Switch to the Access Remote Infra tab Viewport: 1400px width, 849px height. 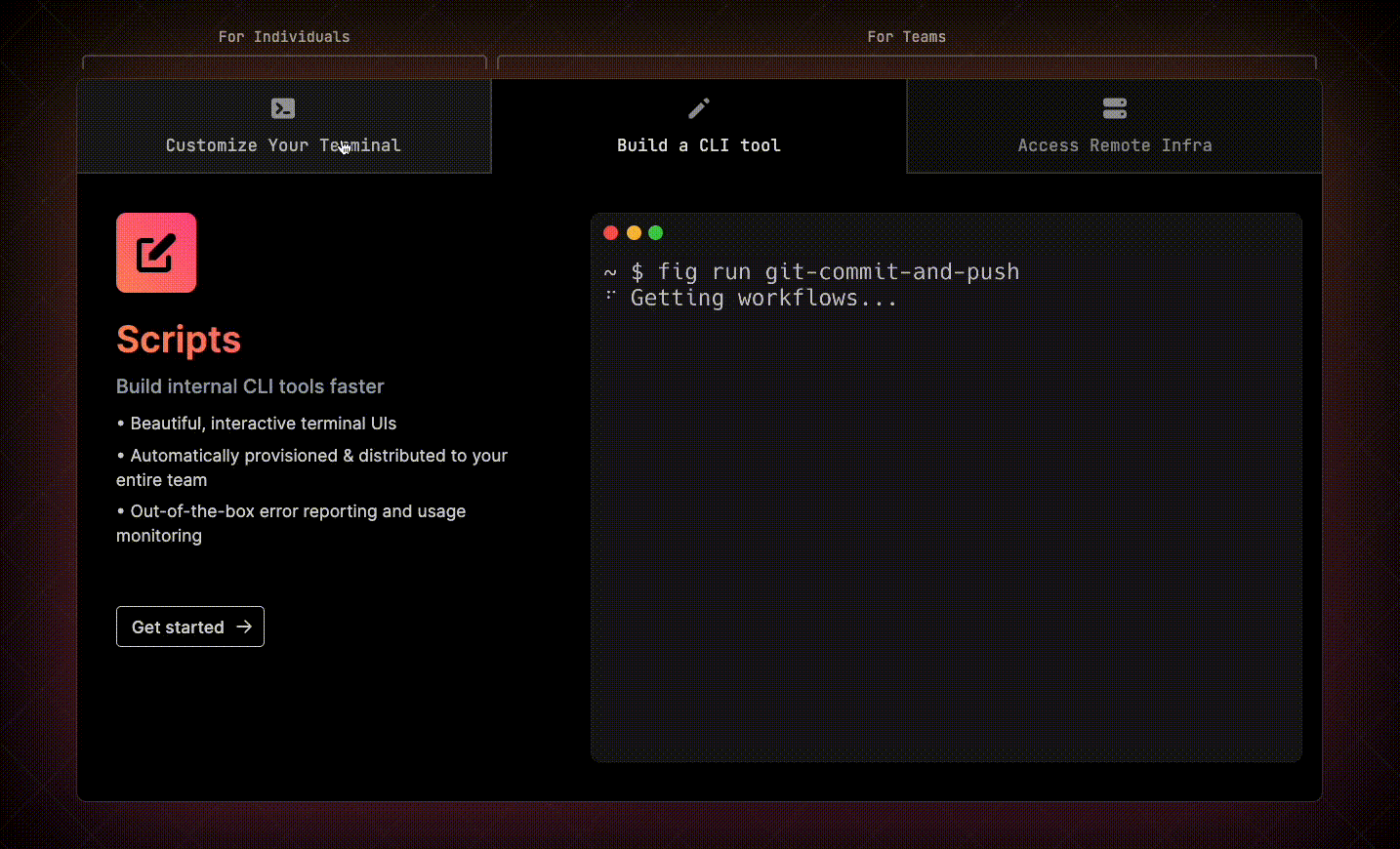coord(1115,126)
